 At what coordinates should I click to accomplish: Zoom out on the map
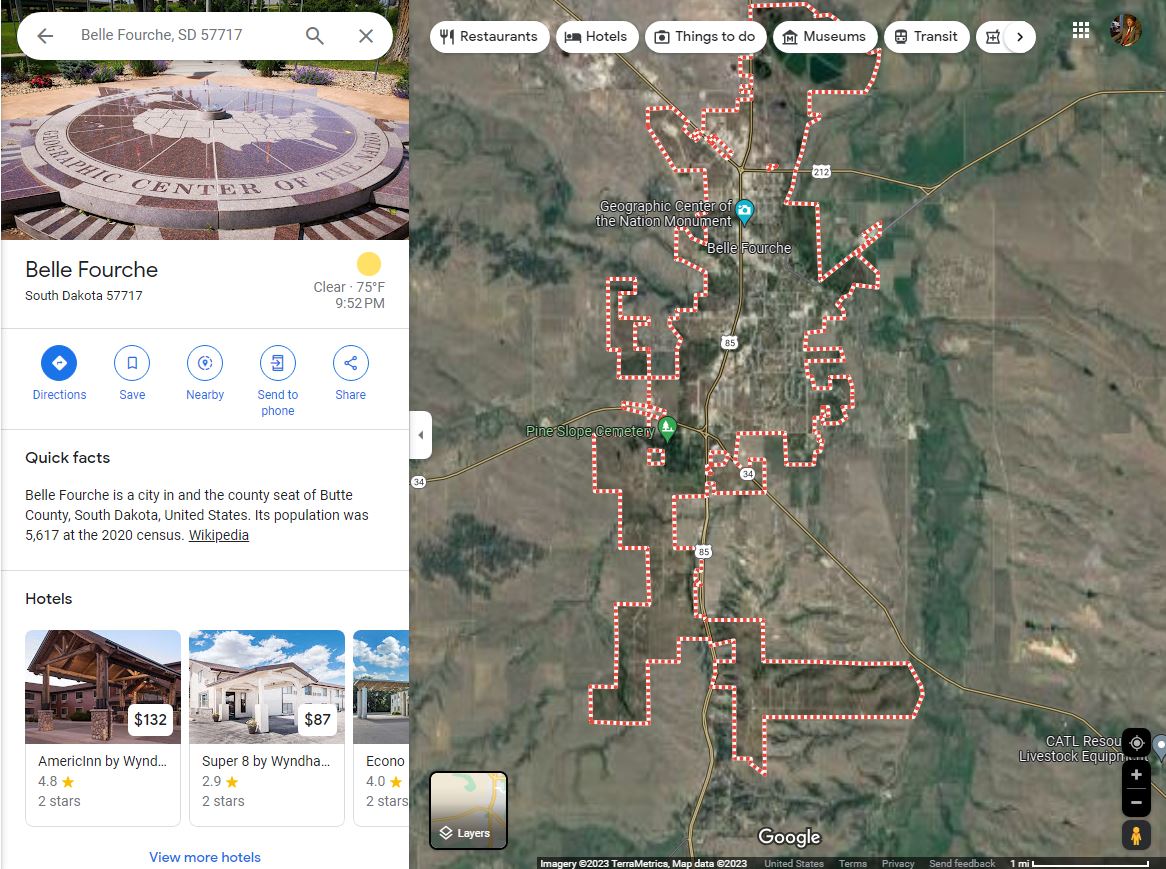point(1136,802)
